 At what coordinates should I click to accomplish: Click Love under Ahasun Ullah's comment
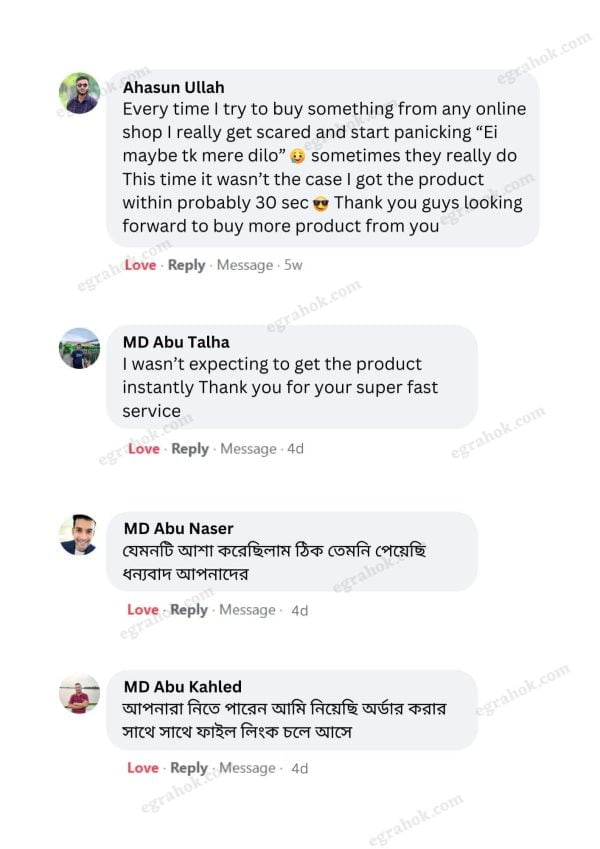point(141,265)
